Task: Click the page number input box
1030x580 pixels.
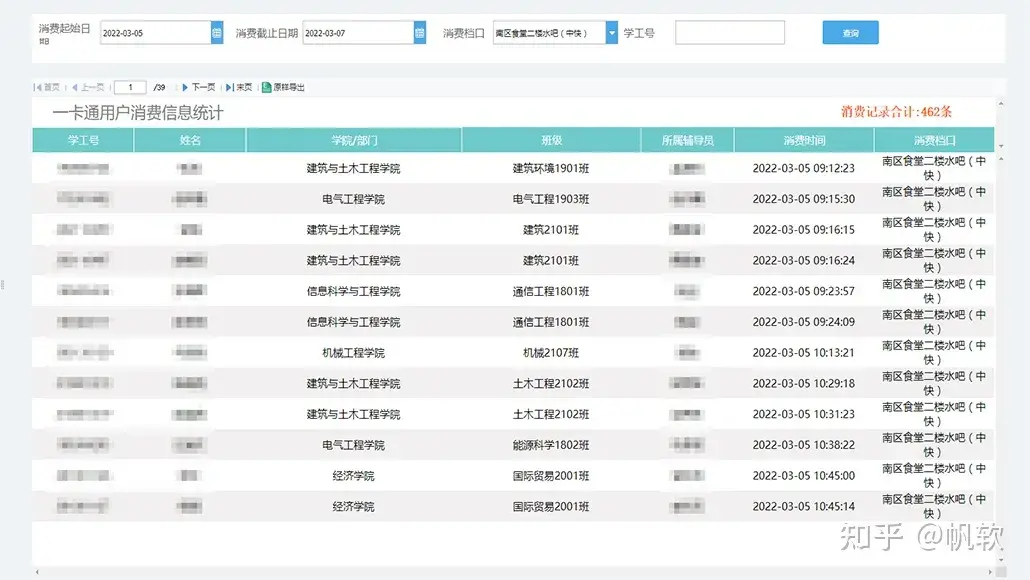Action: pyautogui.click(x=130, y=87)
